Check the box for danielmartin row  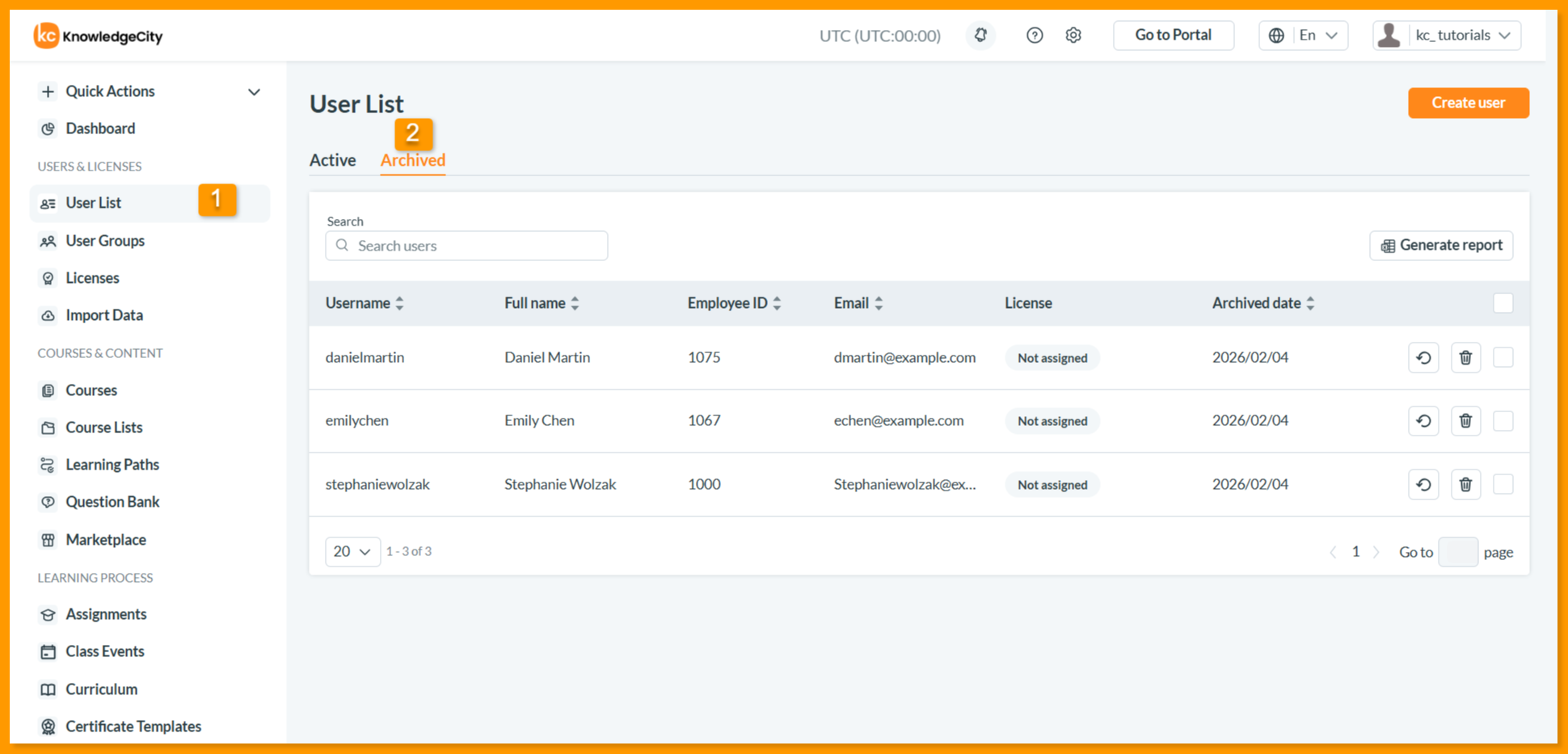1503,357
